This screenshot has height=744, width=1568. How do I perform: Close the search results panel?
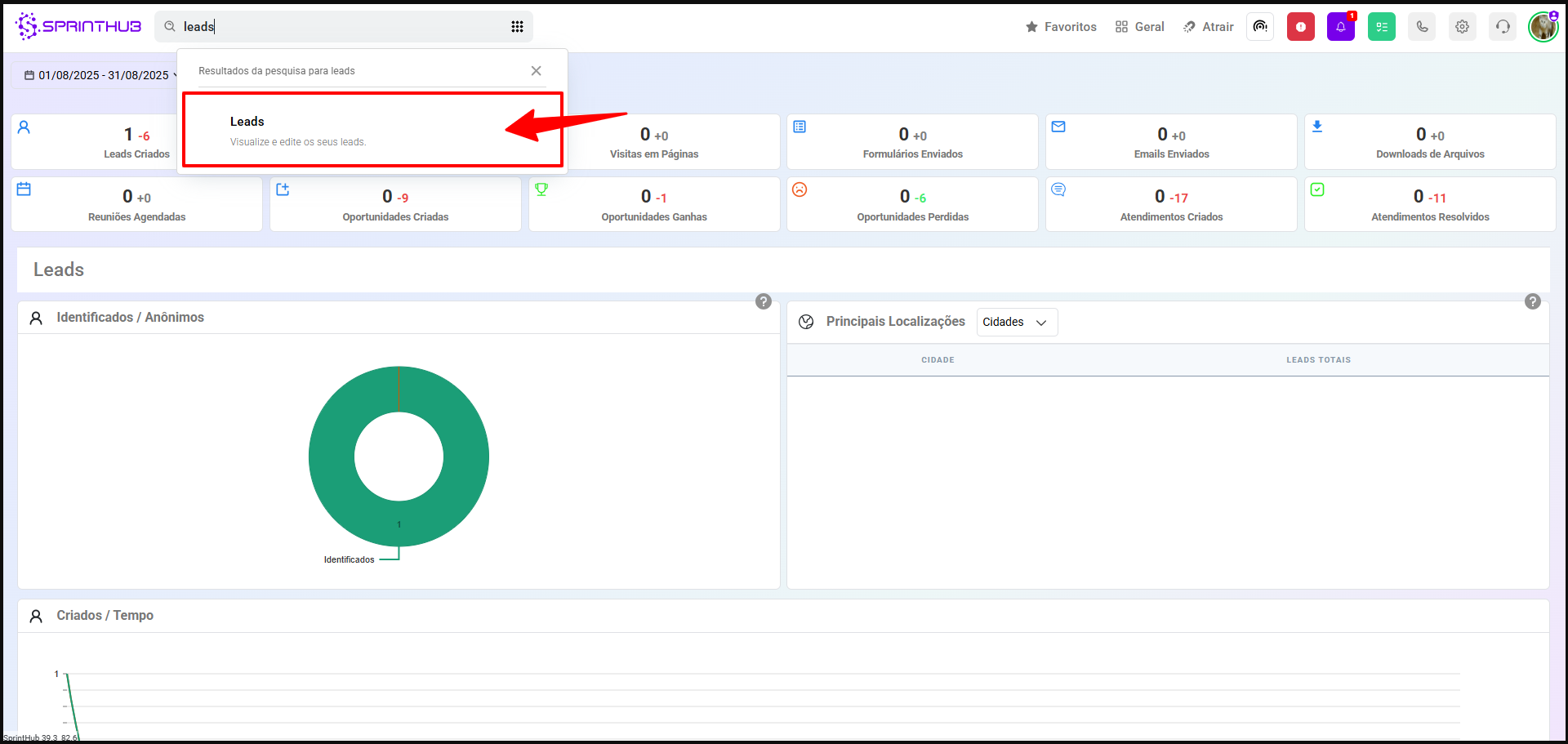coord(536,71)
